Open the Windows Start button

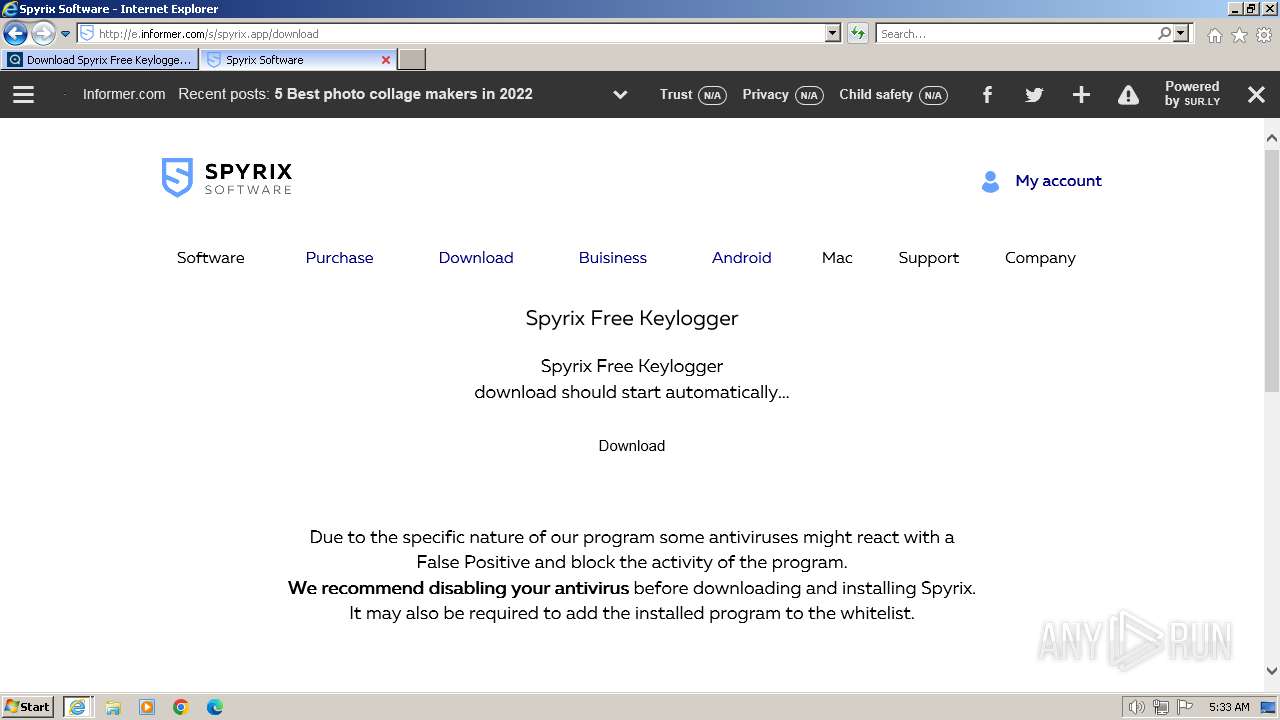point(28,707)
